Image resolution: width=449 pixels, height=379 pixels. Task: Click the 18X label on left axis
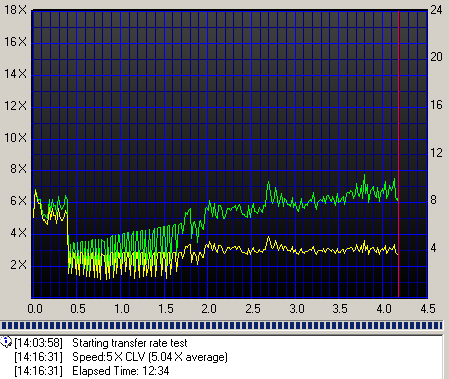pyautogui.click(x=15, y=10)
